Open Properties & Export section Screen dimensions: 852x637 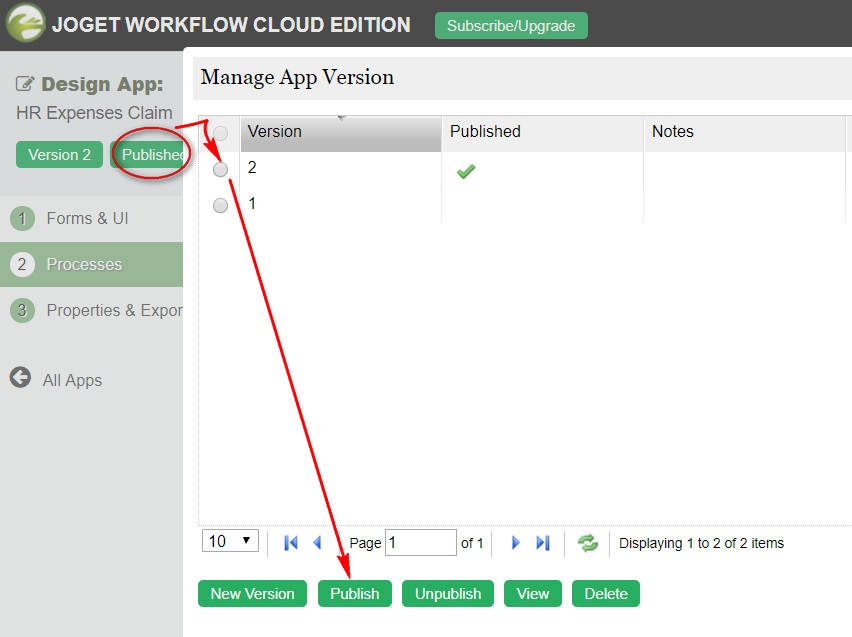coord(91,310)
